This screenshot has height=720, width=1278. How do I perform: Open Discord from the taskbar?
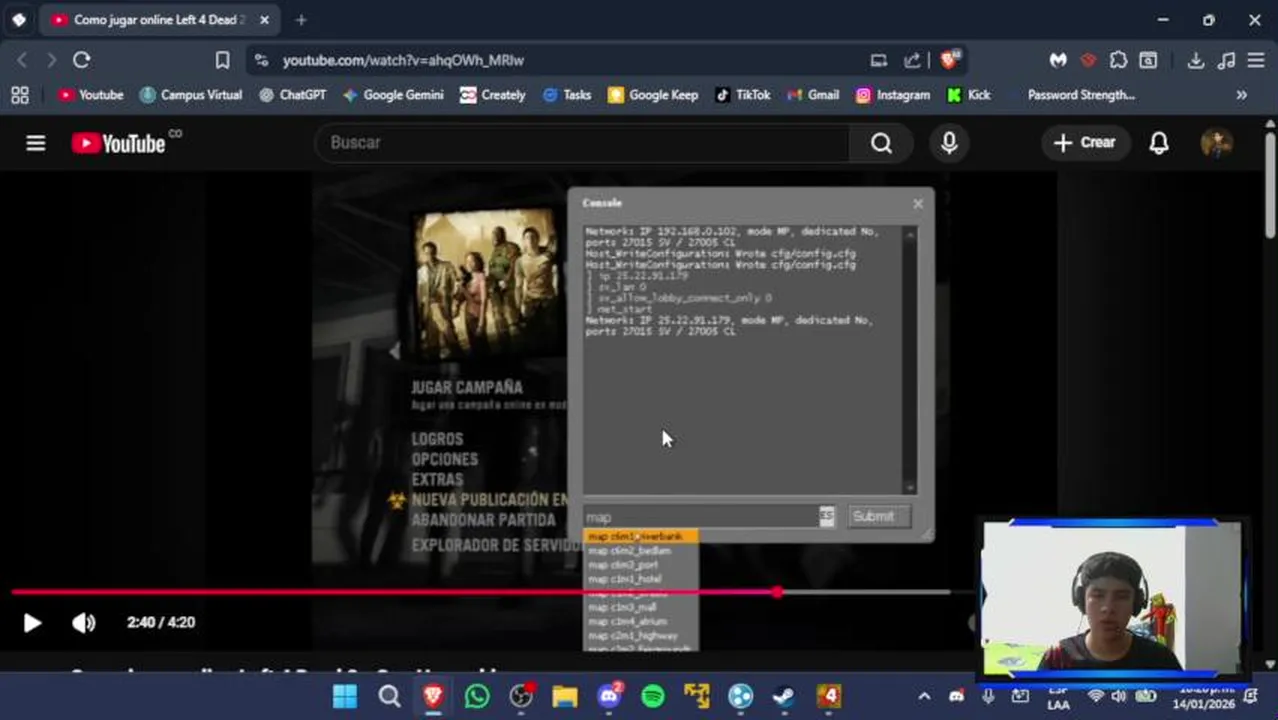609,696
